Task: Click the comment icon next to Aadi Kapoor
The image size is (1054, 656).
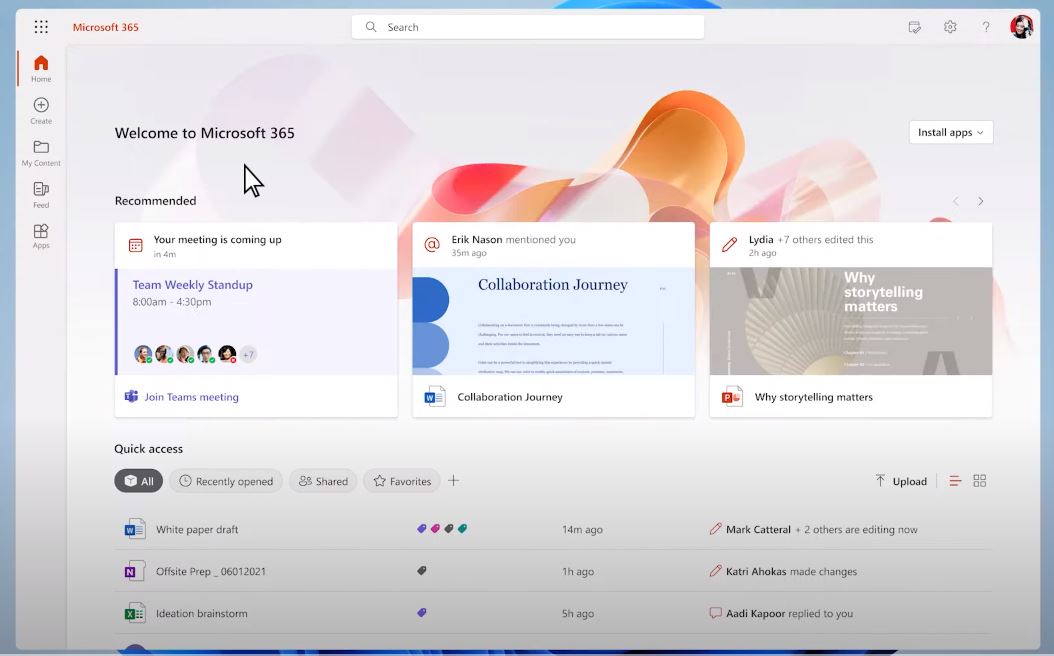Action: tap(715, 613)
